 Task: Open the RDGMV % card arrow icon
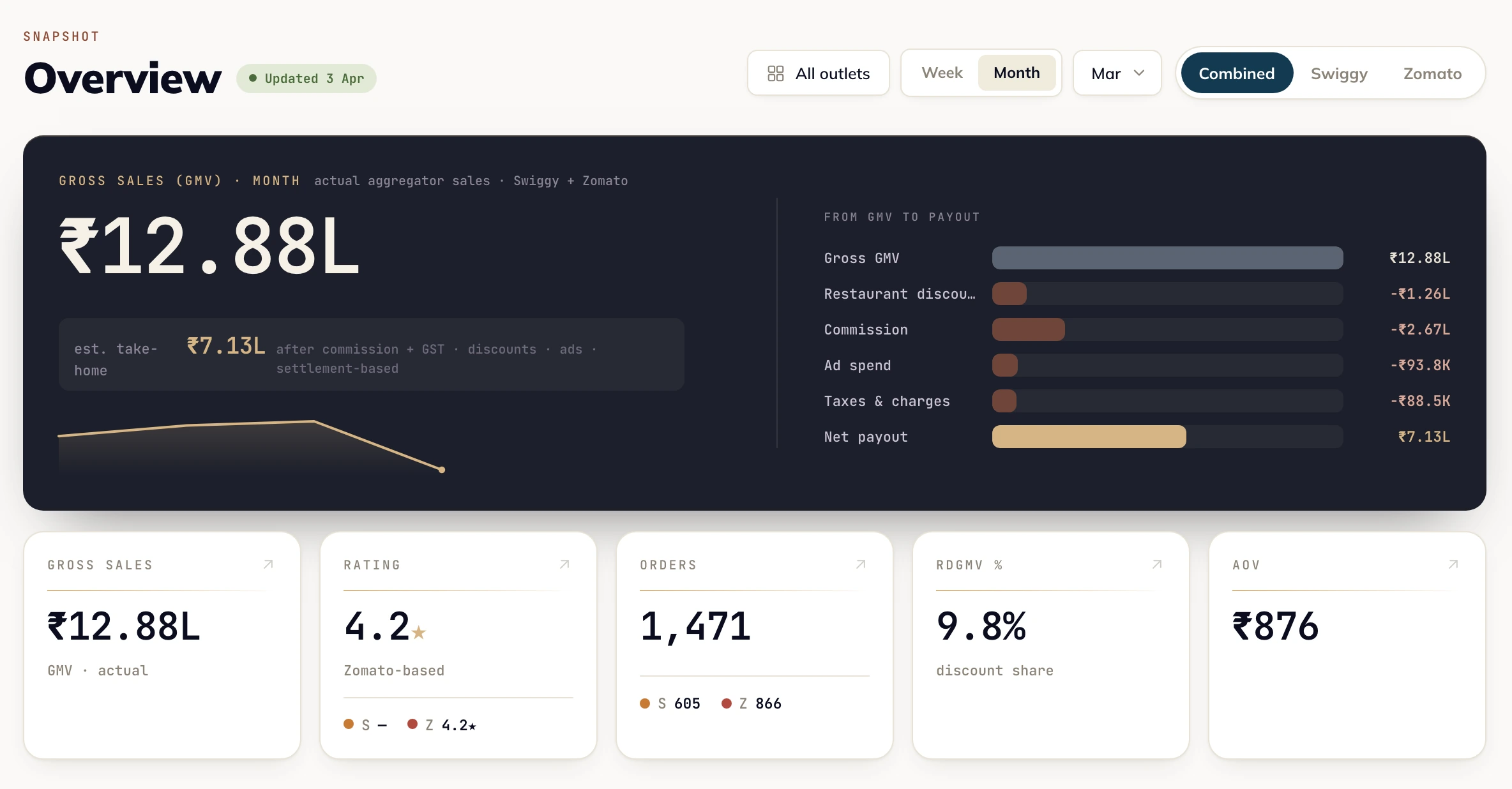pyautogui.click(x=1158, y=564)
